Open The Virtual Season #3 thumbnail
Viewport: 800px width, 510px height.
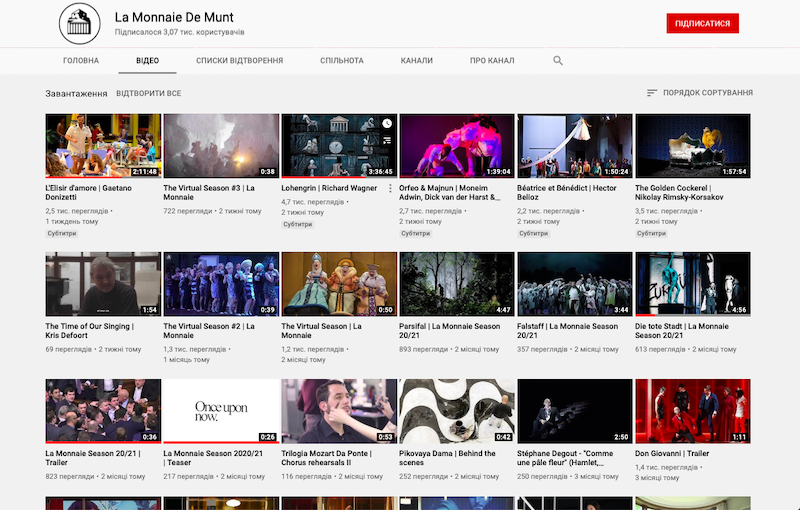[221, 146]
